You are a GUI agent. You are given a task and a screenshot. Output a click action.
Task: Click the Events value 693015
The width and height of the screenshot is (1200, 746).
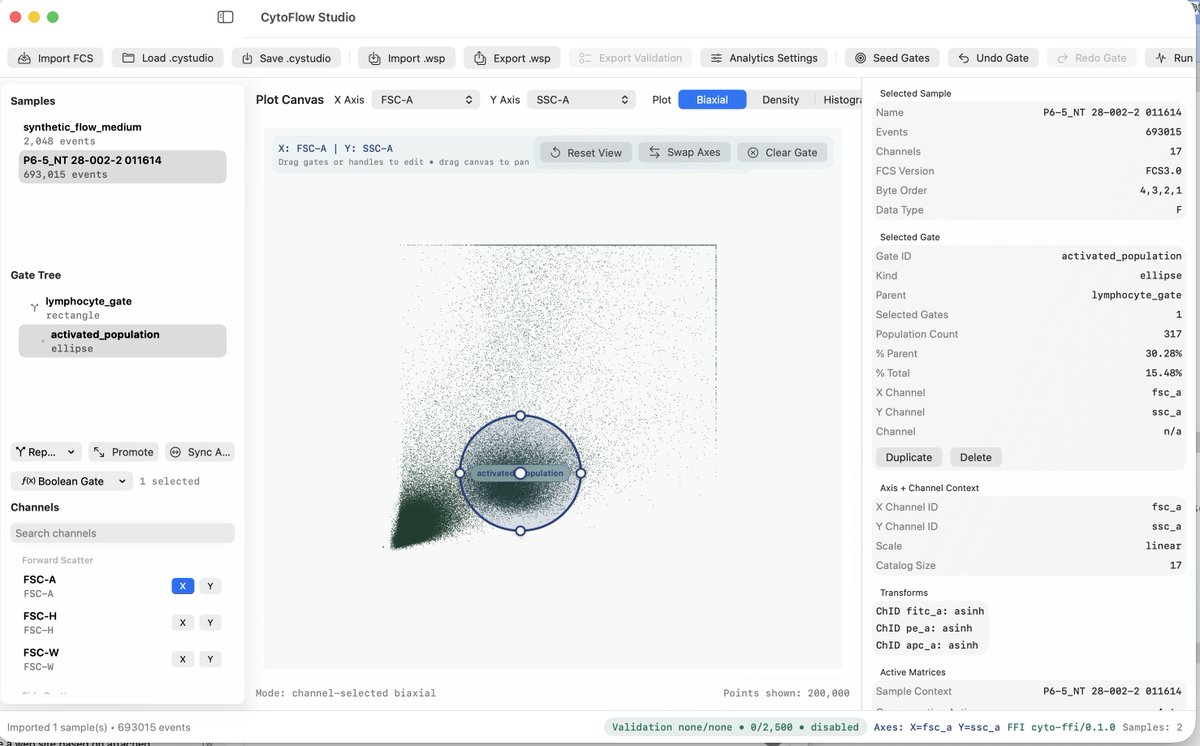pyautogui.click(x=1164, y=132)
